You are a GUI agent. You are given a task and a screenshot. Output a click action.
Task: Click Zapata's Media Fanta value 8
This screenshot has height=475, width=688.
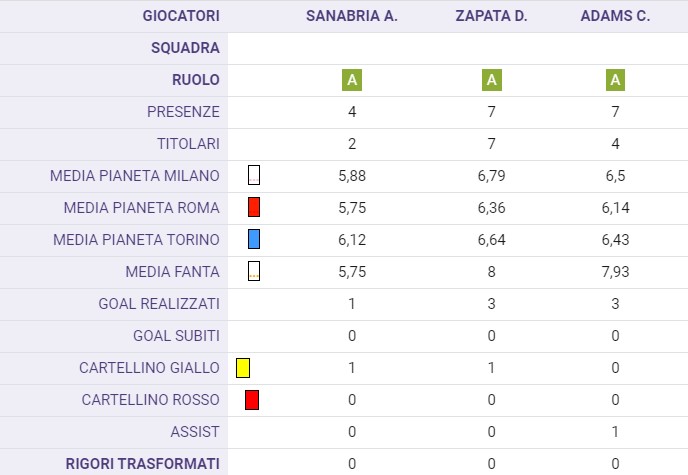point(491,272)
